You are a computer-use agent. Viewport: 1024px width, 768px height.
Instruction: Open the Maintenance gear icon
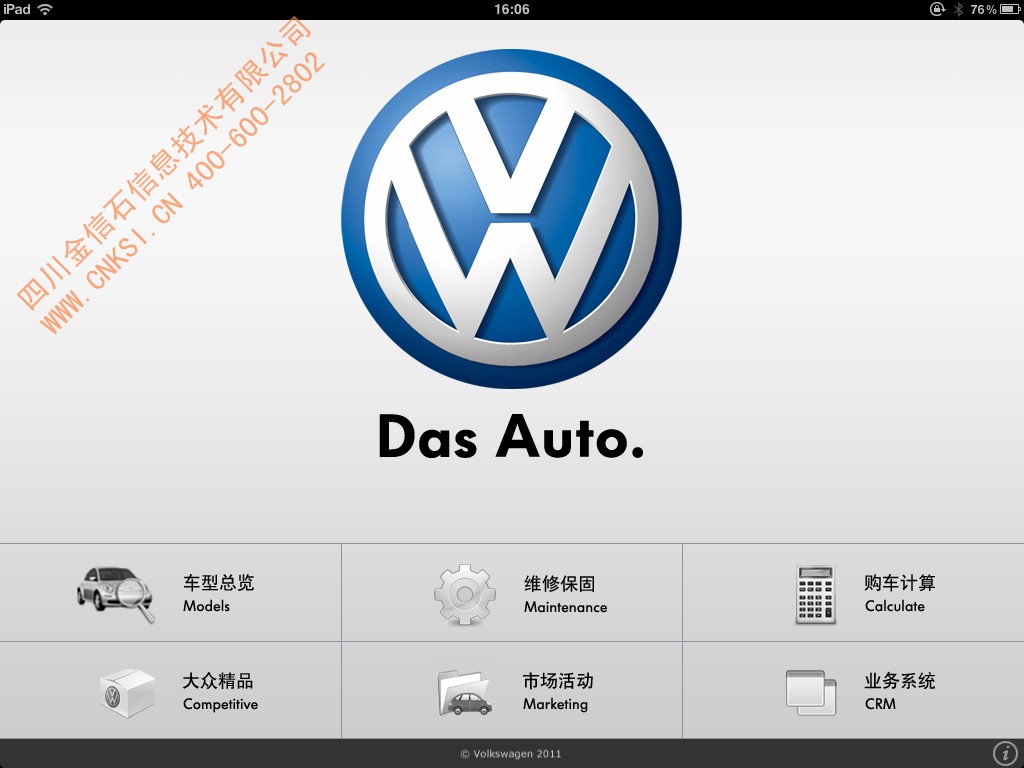click(x=464, y=594)
